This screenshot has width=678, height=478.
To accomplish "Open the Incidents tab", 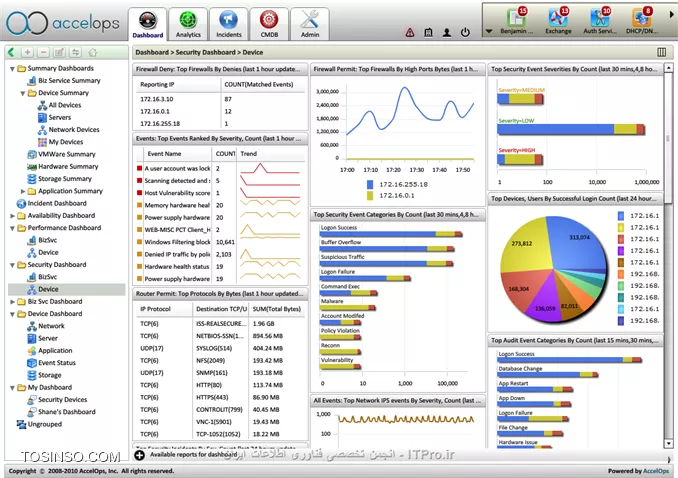I will pyautogui.click(x=229, y=24).
